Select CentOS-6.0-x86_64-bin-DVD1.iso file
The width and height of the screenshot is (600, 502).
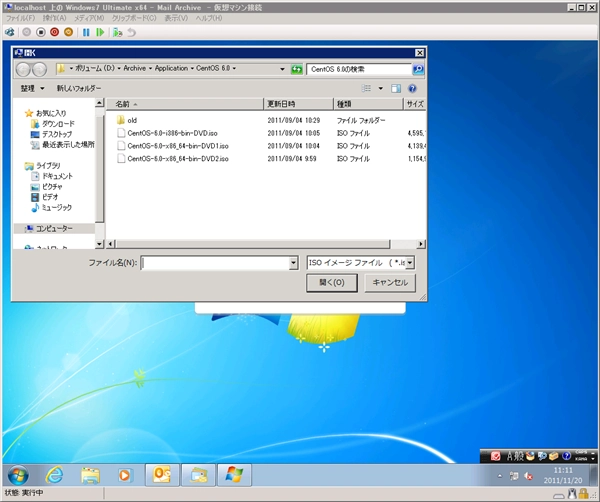pyautogui.click(x=178, y=146)
